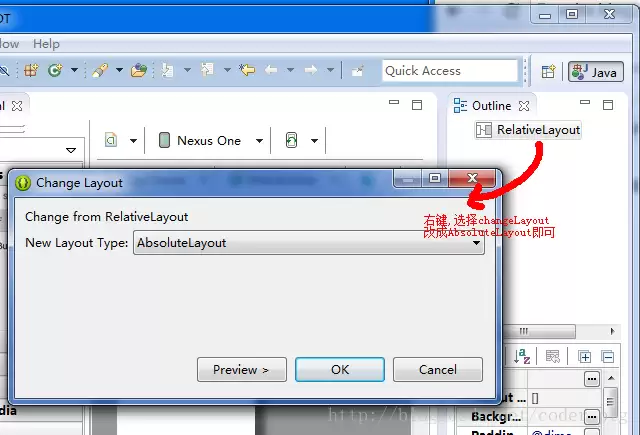640x435 pixels.
Task: Click the Preview > button
Action: click(242, 370)
